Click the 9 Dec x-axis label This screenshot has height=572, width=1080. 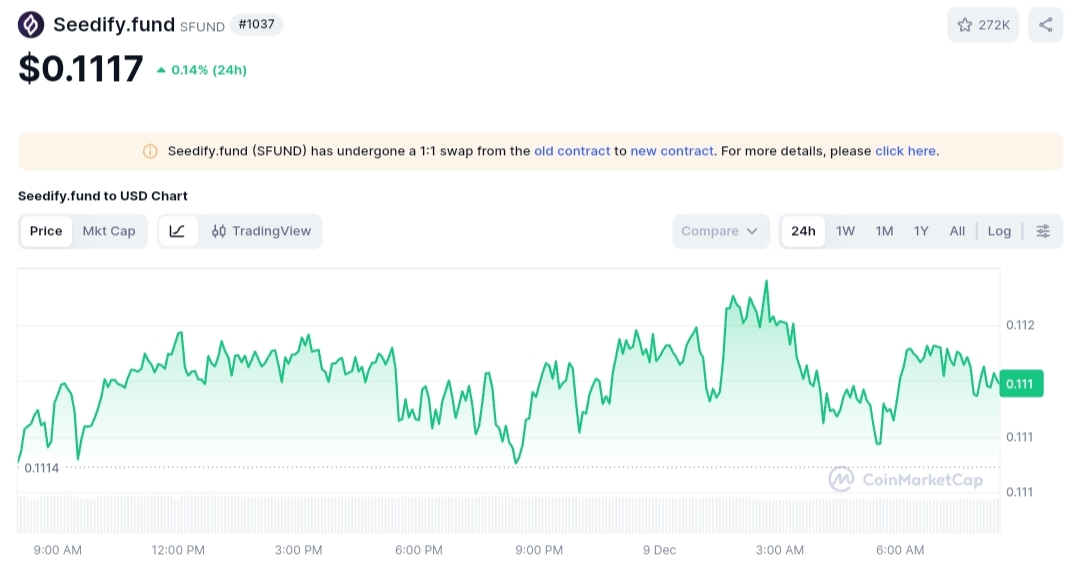[659, 550]
